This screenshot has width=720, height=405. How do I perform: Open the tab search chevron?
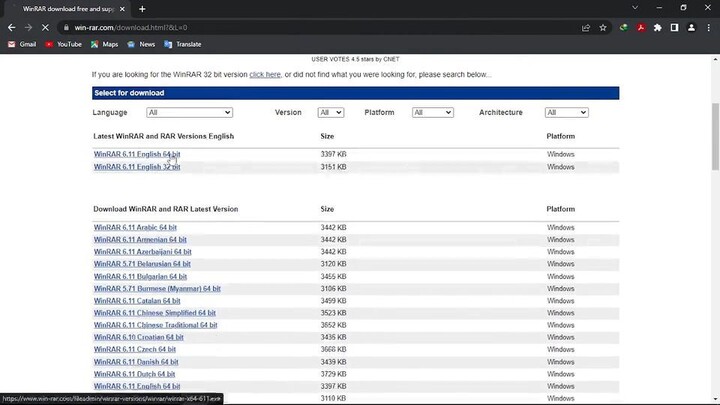click(x=635, y=8)
